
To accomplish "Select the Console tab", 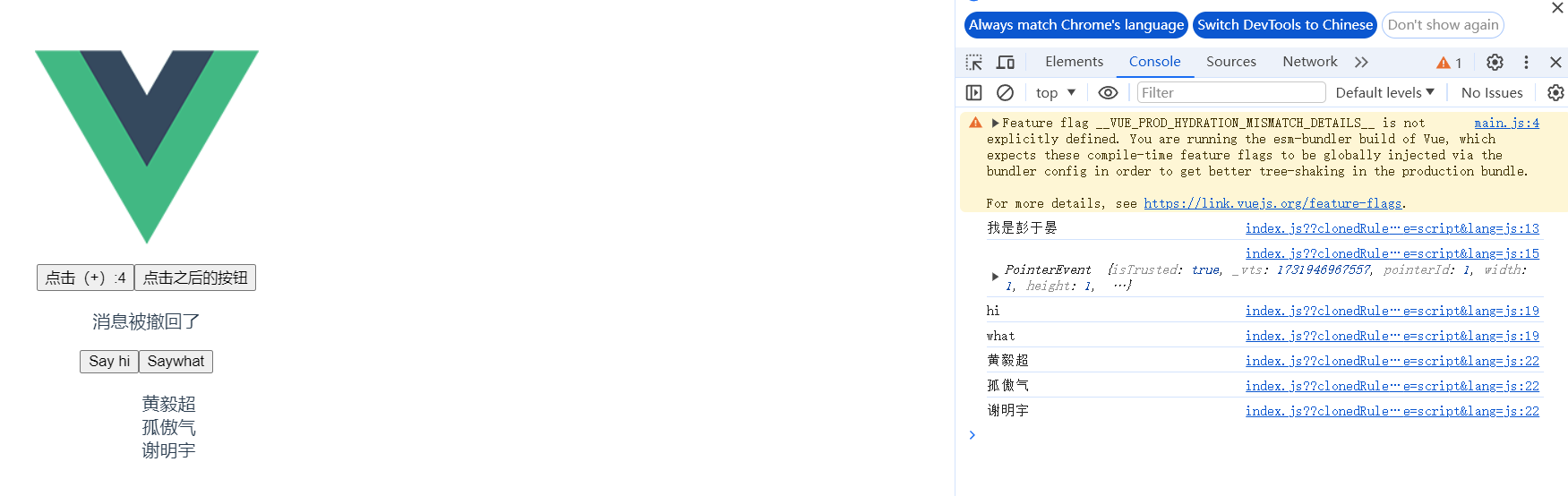I will pos(1154,62).
